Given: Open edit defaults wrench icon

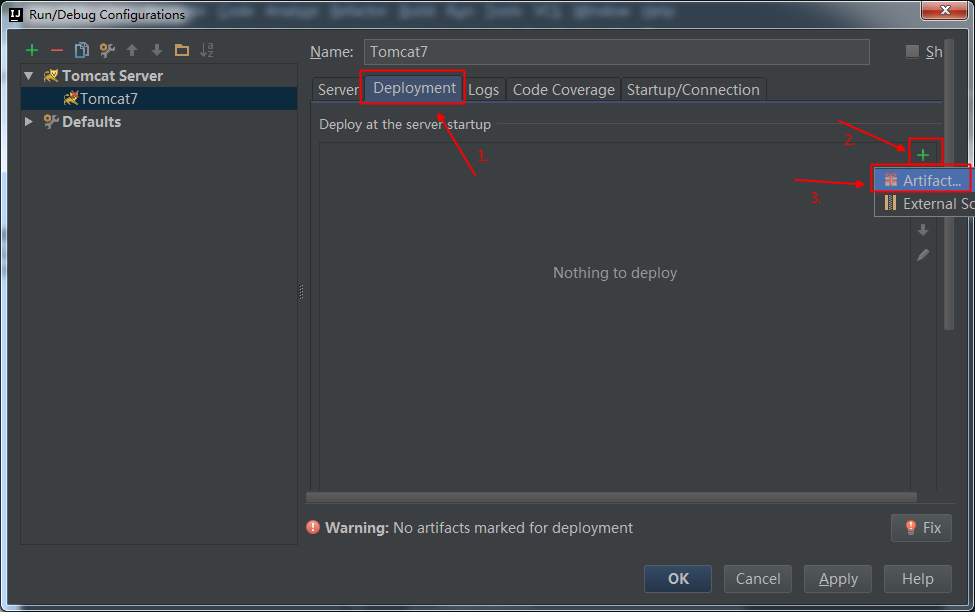Looking at the screenshot, I should (107, 51).
